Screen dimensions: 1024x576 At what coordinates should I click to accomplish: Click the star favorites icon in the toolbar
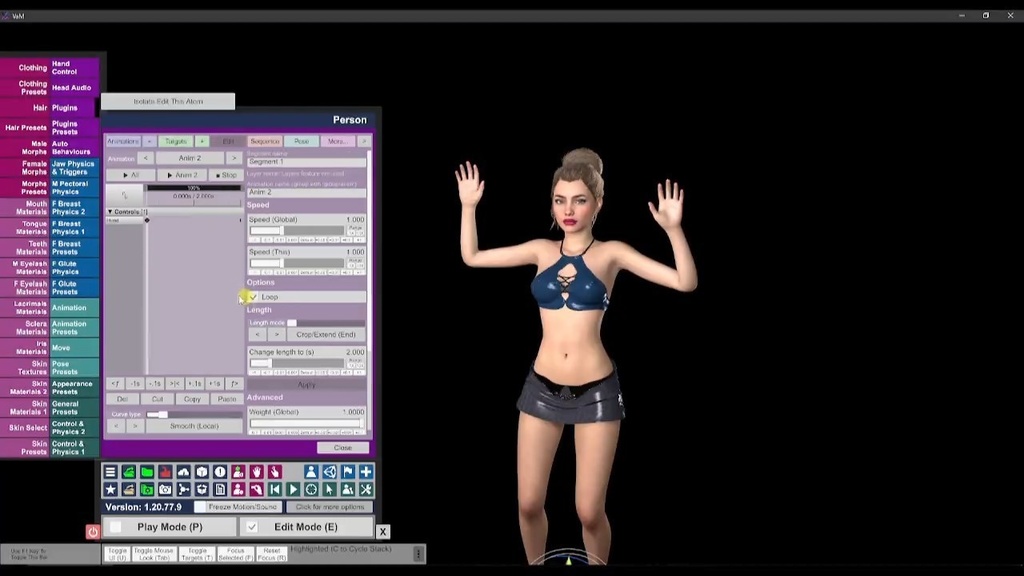tap(110, 488)
